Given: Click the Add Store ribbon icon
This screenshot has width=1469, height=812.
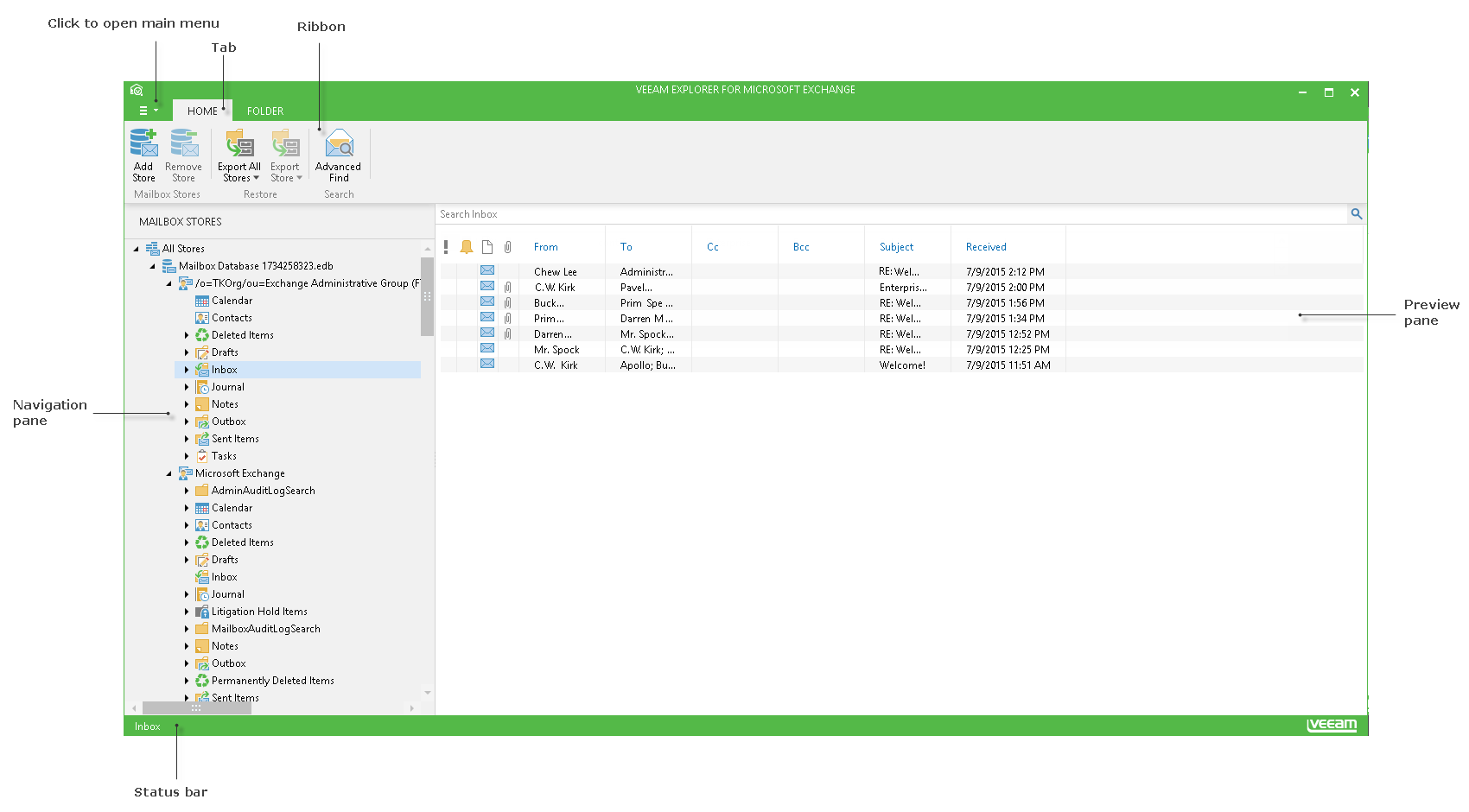Looking at the screenshot, I should point(143,143).
